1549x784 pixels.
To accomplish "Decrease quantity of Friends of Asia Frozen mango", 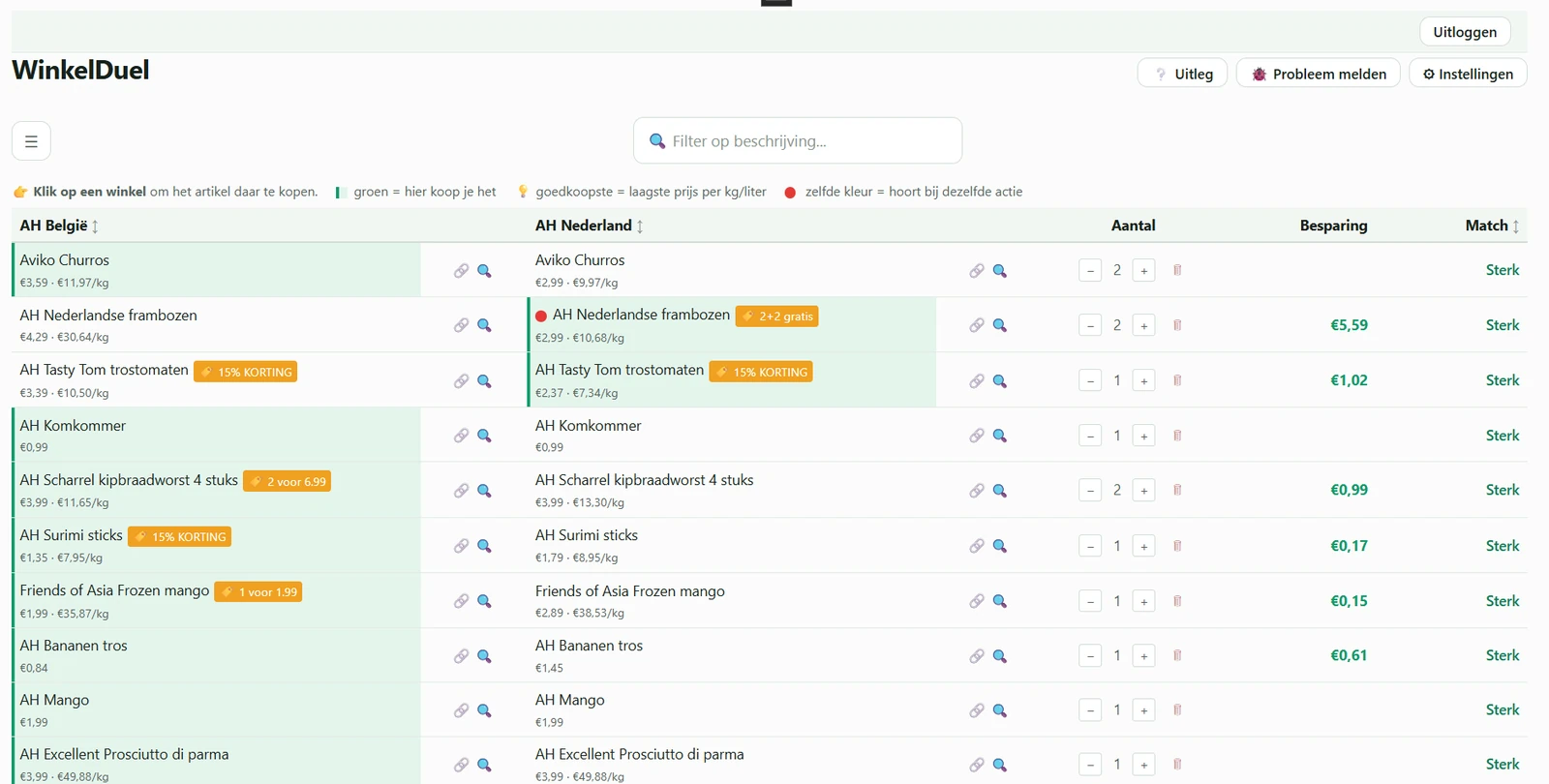I will pyautogui.click(x=1090, y=601).
